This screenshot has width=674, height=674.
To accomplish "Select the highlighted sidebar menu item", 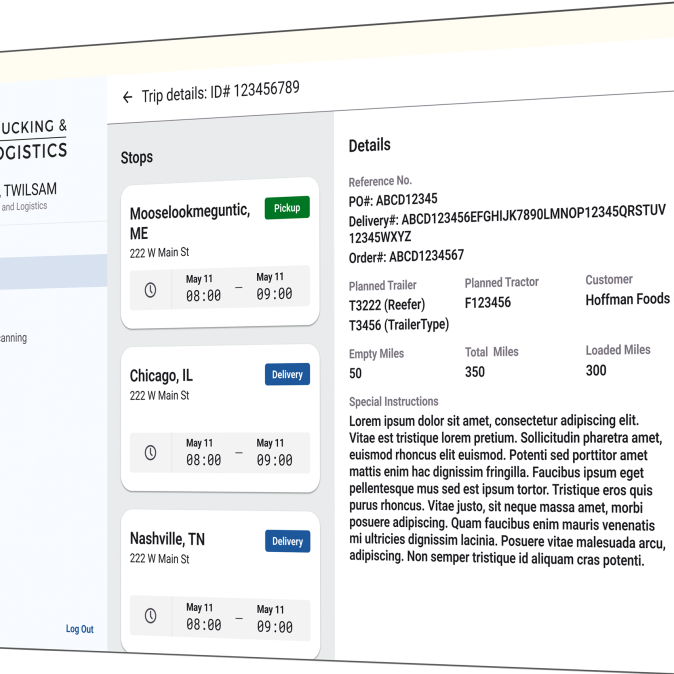I will point(50,271).
